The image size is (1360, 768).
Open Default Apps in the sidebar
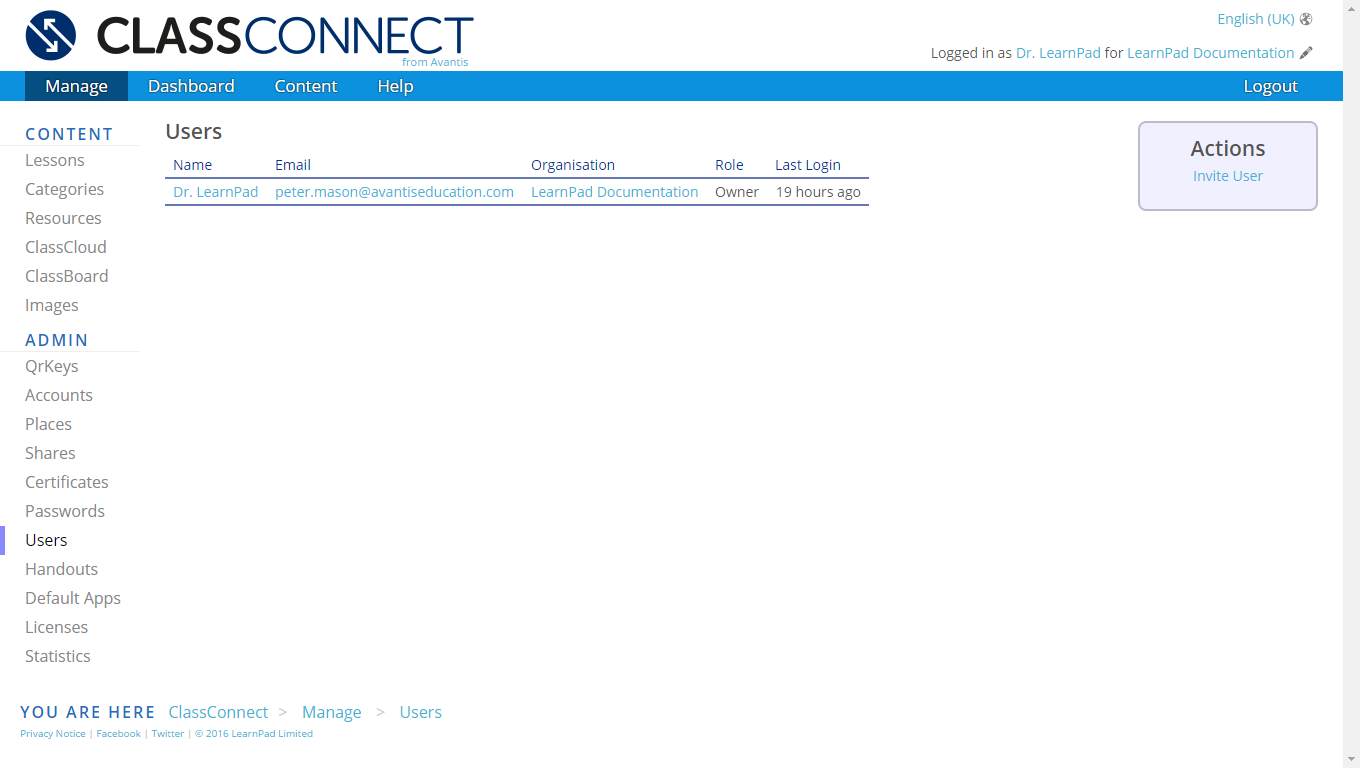[x=73, y=598]
